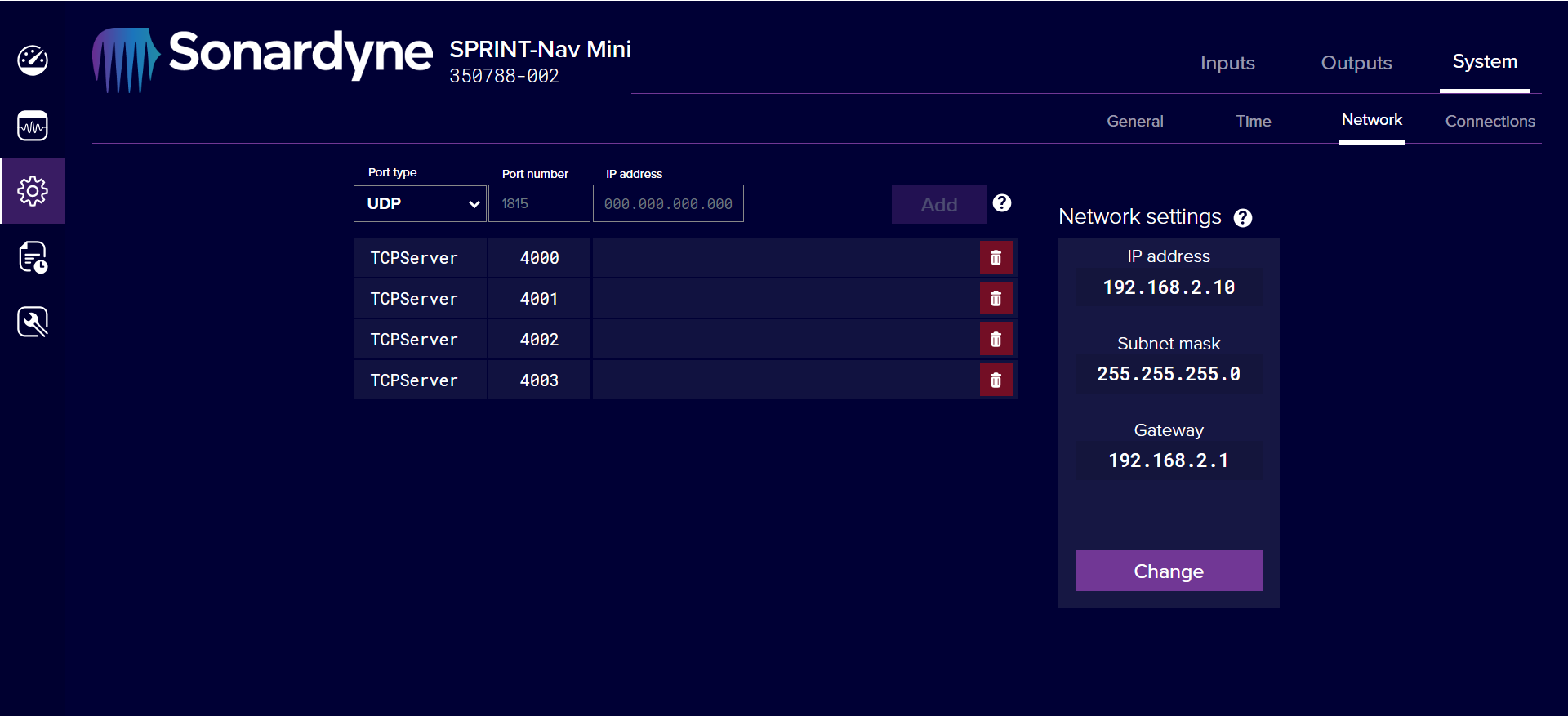The width and height of the screenshot is (1568, 716).
Task: Switch to the Outputs tab
Action: pos(1356,63)
